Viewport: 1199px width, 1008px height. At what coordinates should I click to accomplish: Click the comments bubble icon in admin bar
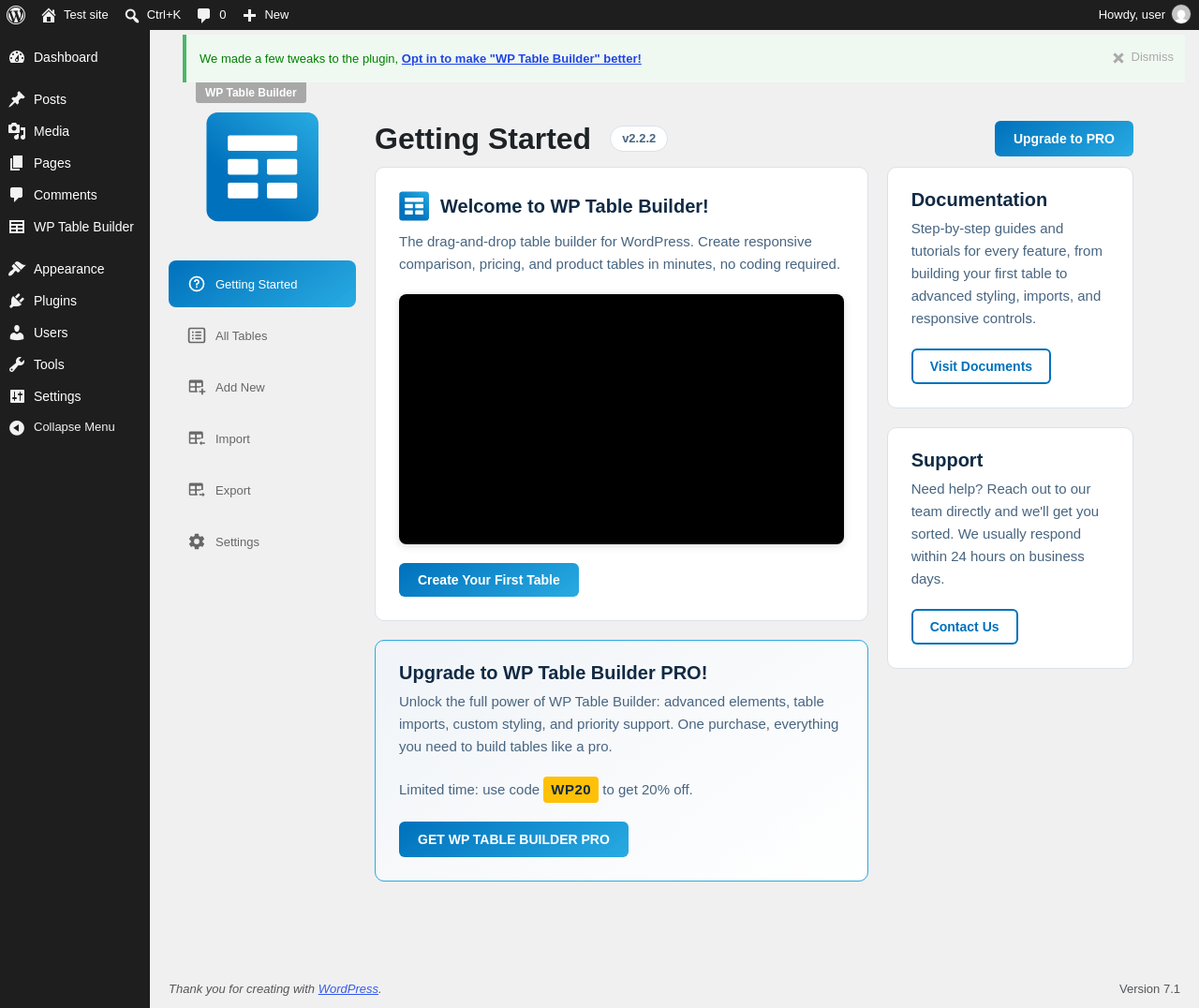point(203,15)
